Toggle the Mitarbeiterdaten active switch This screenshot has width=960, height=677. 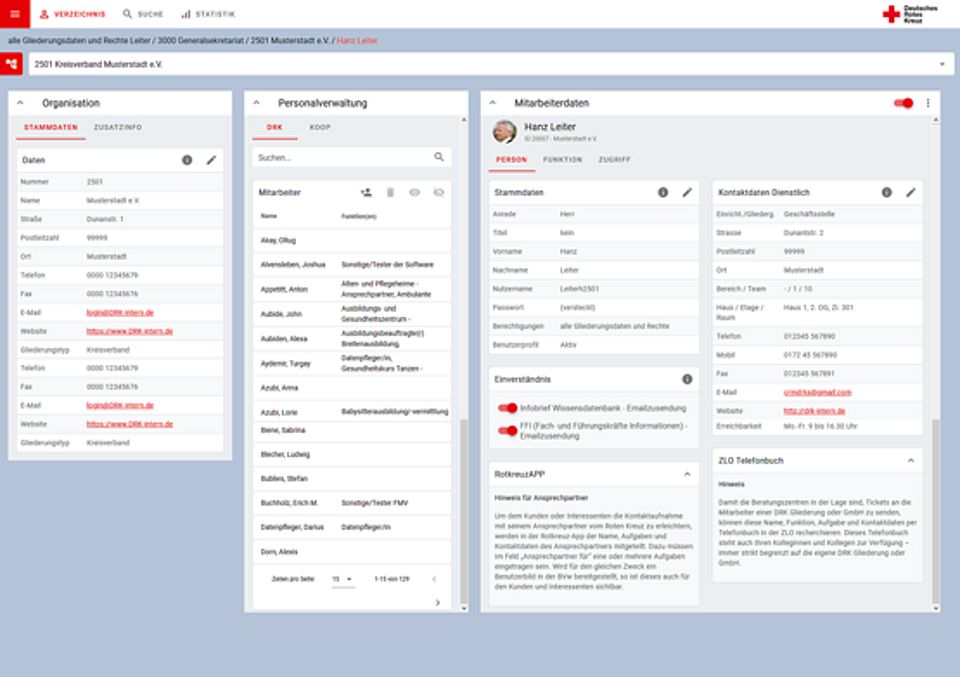(x=904, y=103)
